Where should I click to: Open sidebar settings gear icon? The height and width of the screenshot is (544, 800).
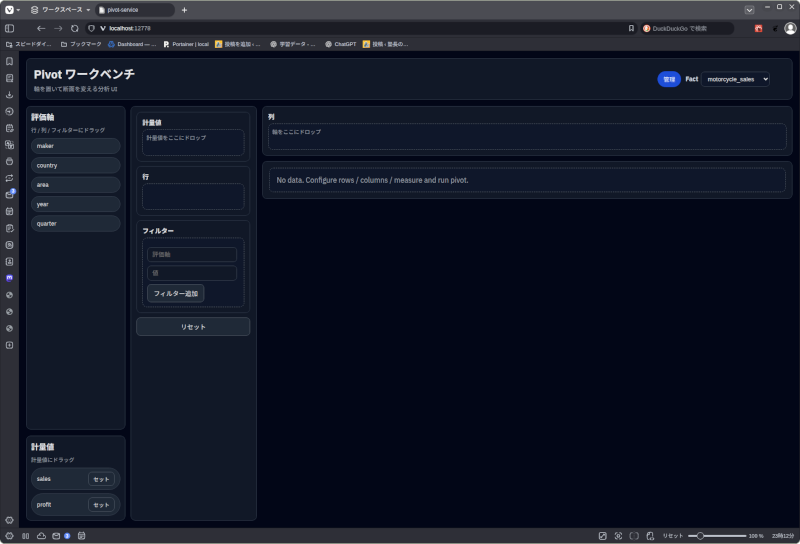[x=10, y=520]
